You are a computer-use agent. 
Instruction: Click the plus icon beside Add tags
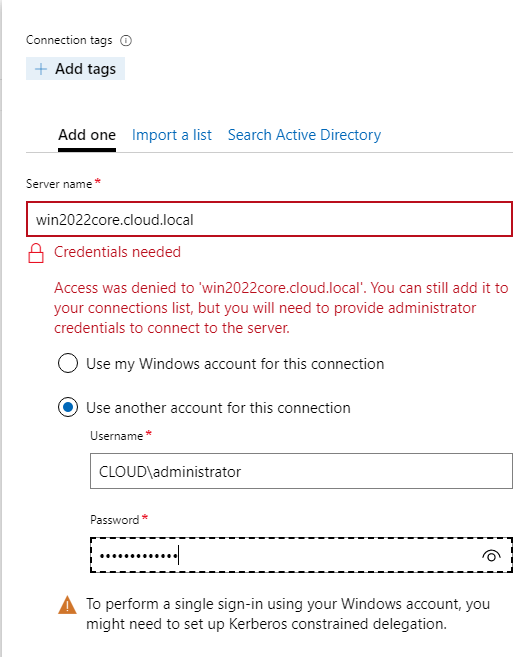click(x=41, y=69)
